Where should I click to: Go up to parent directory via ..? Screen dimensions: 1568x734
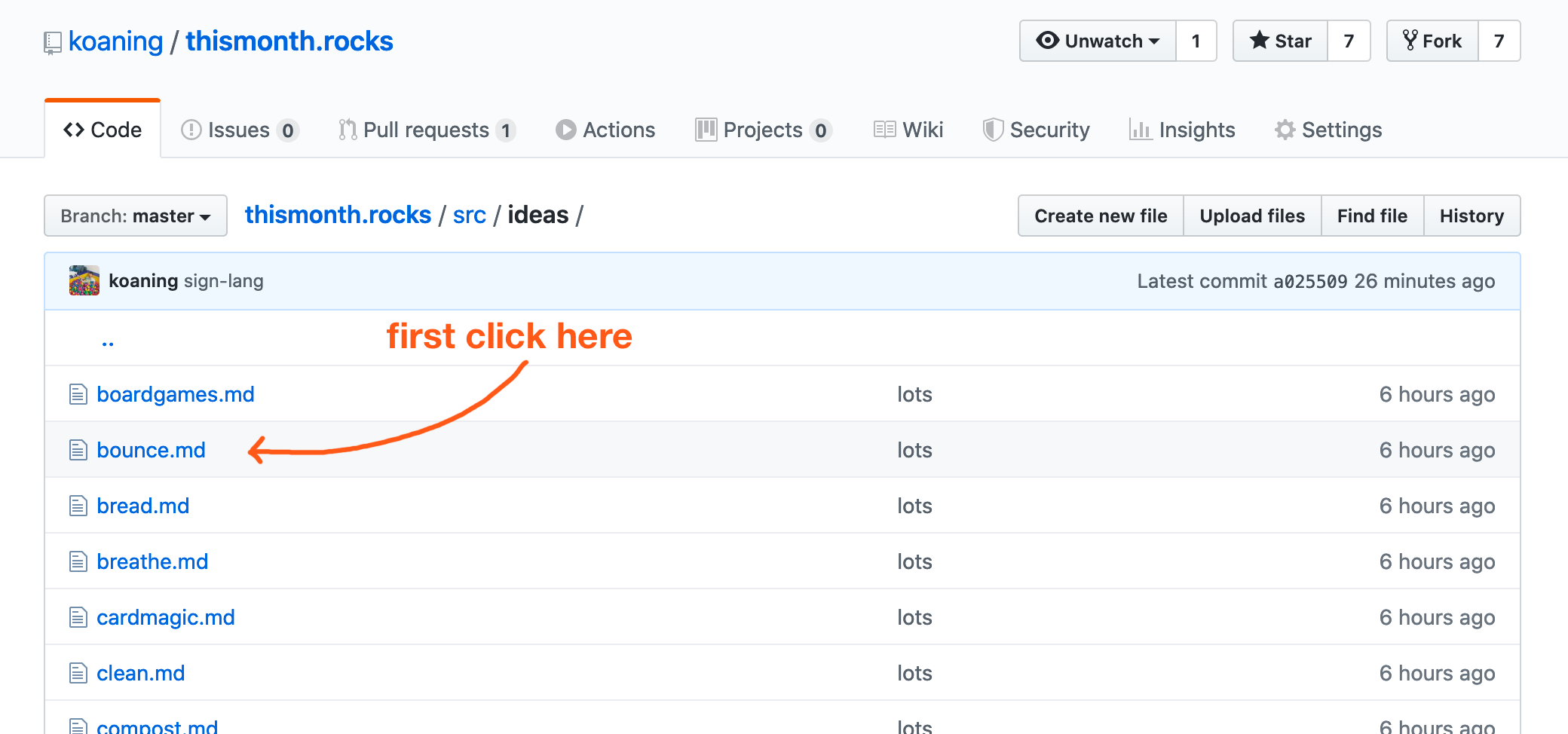click(108, 342)
